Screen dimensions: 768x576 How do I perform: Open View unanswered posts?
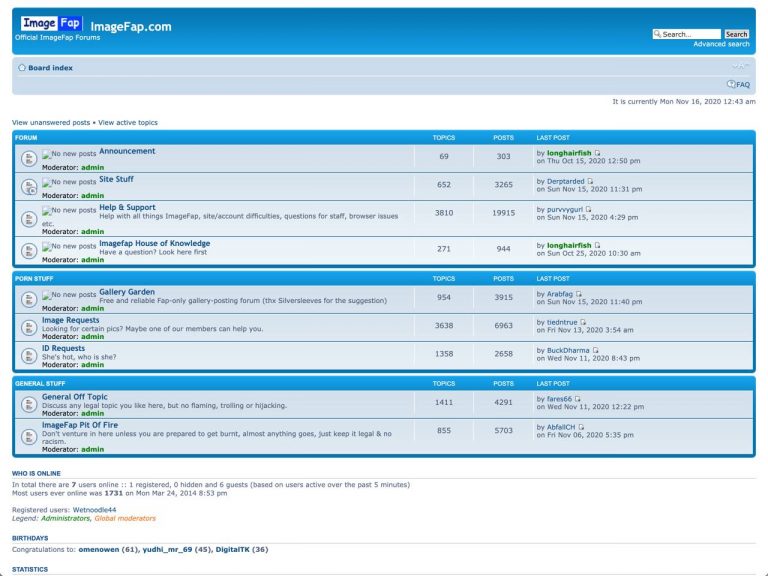[51, 122]
